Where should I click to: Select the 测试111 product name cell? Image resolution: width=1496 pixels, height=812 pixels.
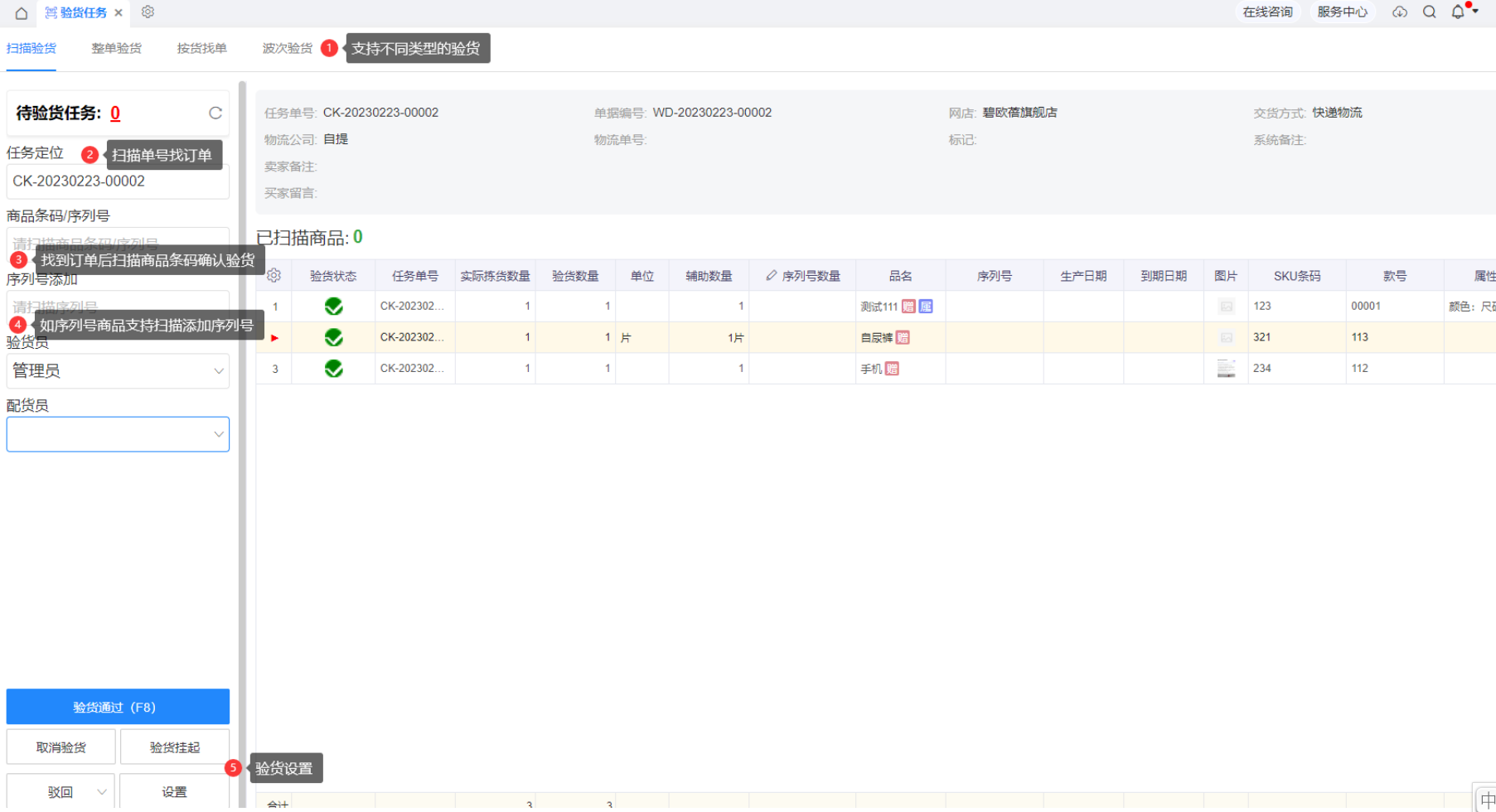900,307
